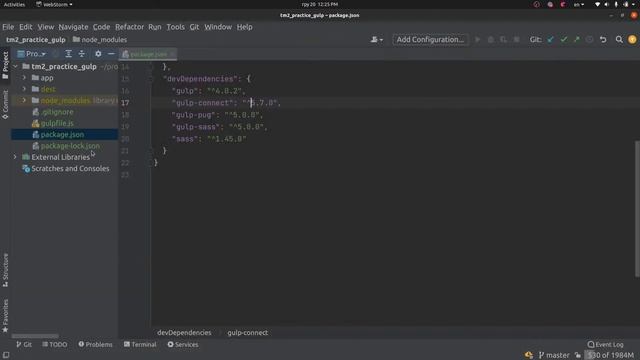This screenshot has height=360, width=640.
Task: Click the editor vertical scrollbar
Action: 637,209
